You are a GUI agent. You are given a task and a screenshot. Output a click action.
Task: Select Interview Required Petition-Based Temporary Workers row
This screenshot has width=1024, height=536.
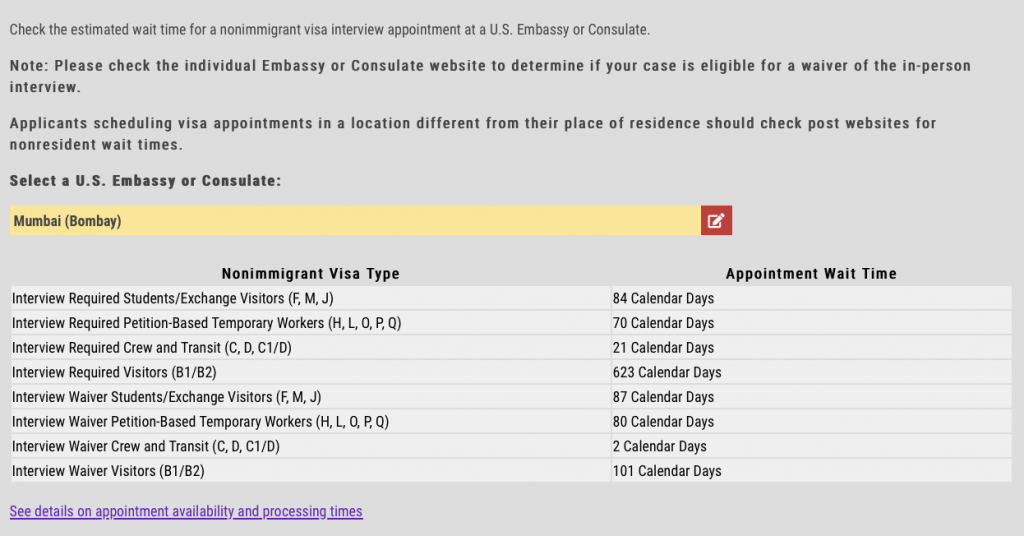click(x=511, y=323)
